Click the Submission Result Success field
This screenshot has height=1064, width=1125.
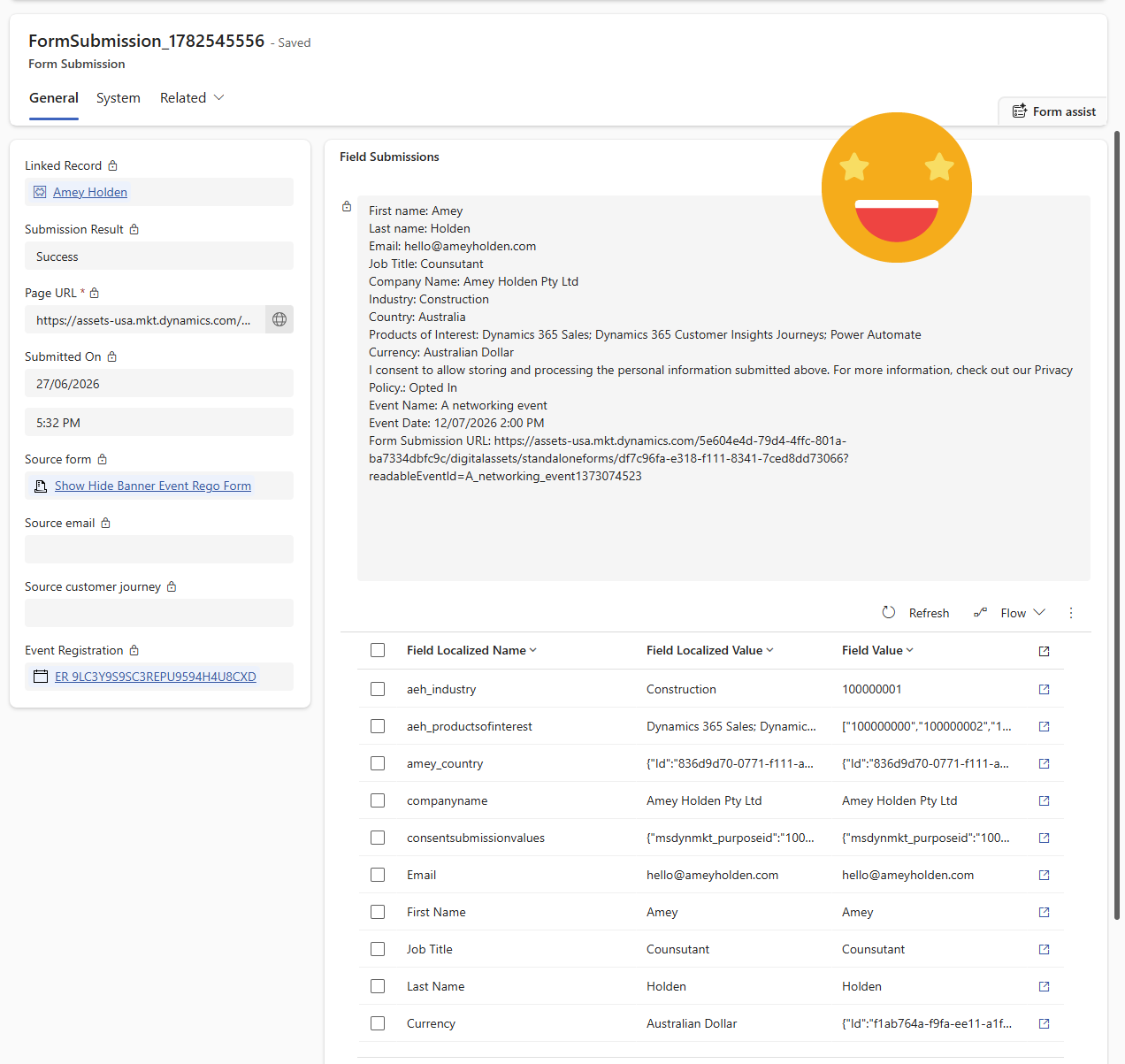(x=159, y=256)
